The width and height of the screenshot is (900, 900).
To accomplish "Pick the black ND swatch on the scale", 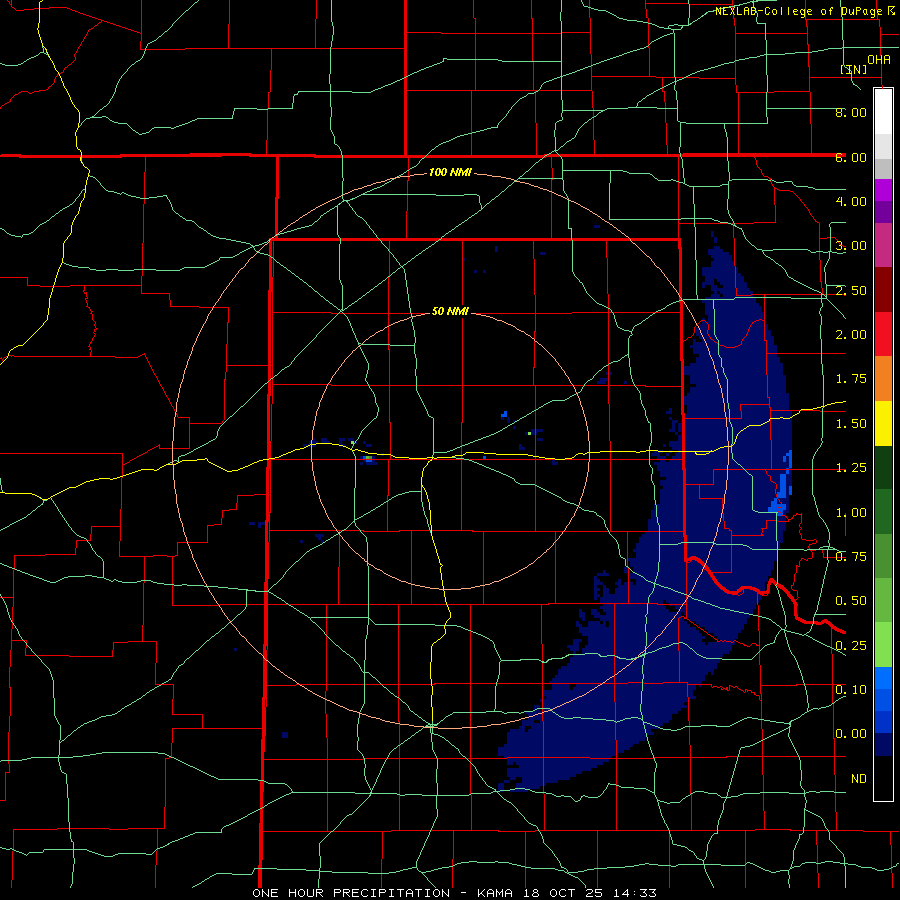I will click(883, 778).
